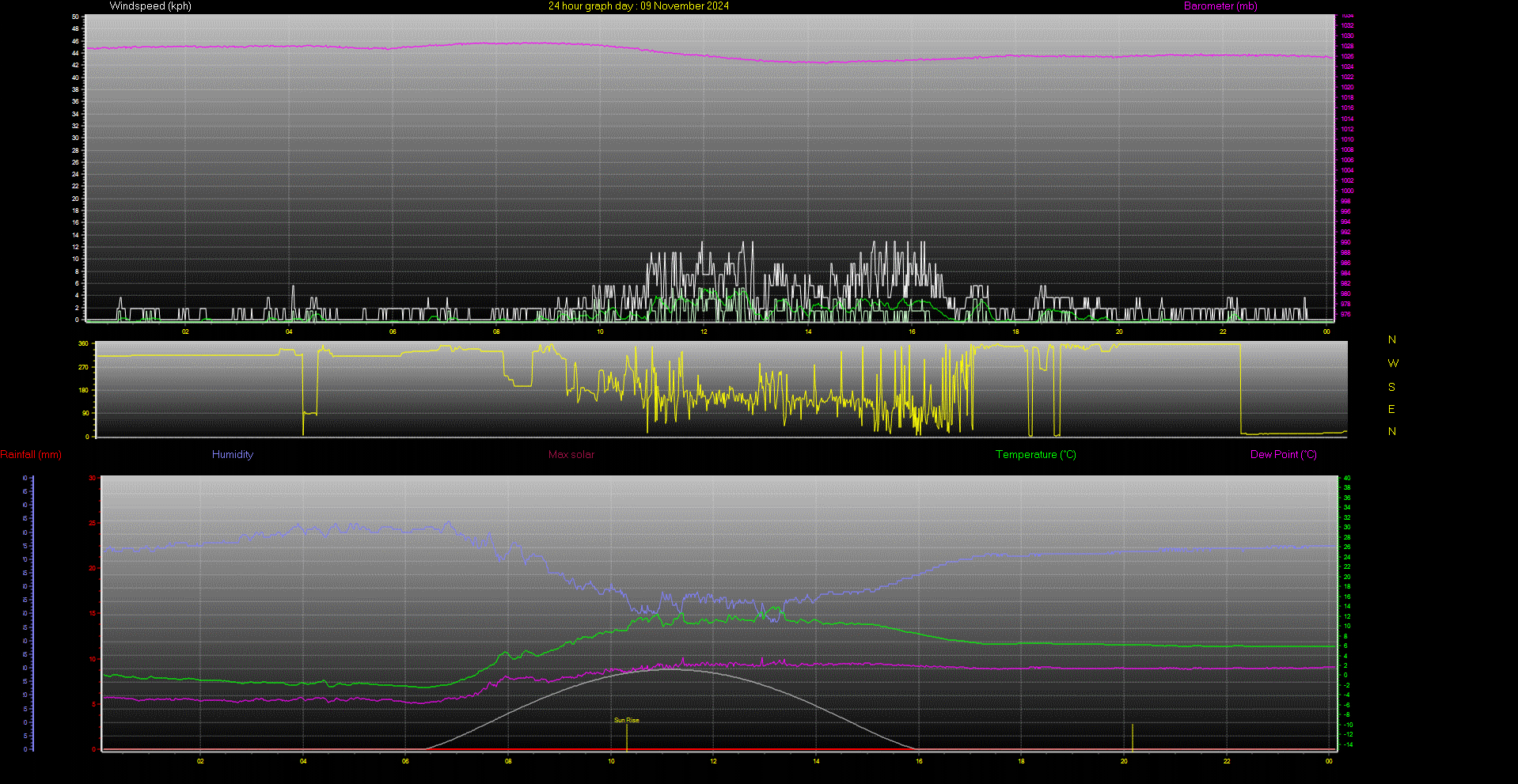This screenshot has width=1518, height=784.
Task: Click the Max solar legend label
Action: (571, 455)
